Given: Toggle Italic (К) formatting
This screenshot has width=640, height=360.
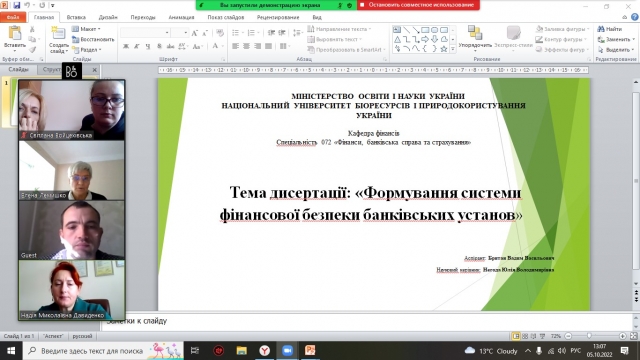Looking at the screenshot, I should pos(137,46).
